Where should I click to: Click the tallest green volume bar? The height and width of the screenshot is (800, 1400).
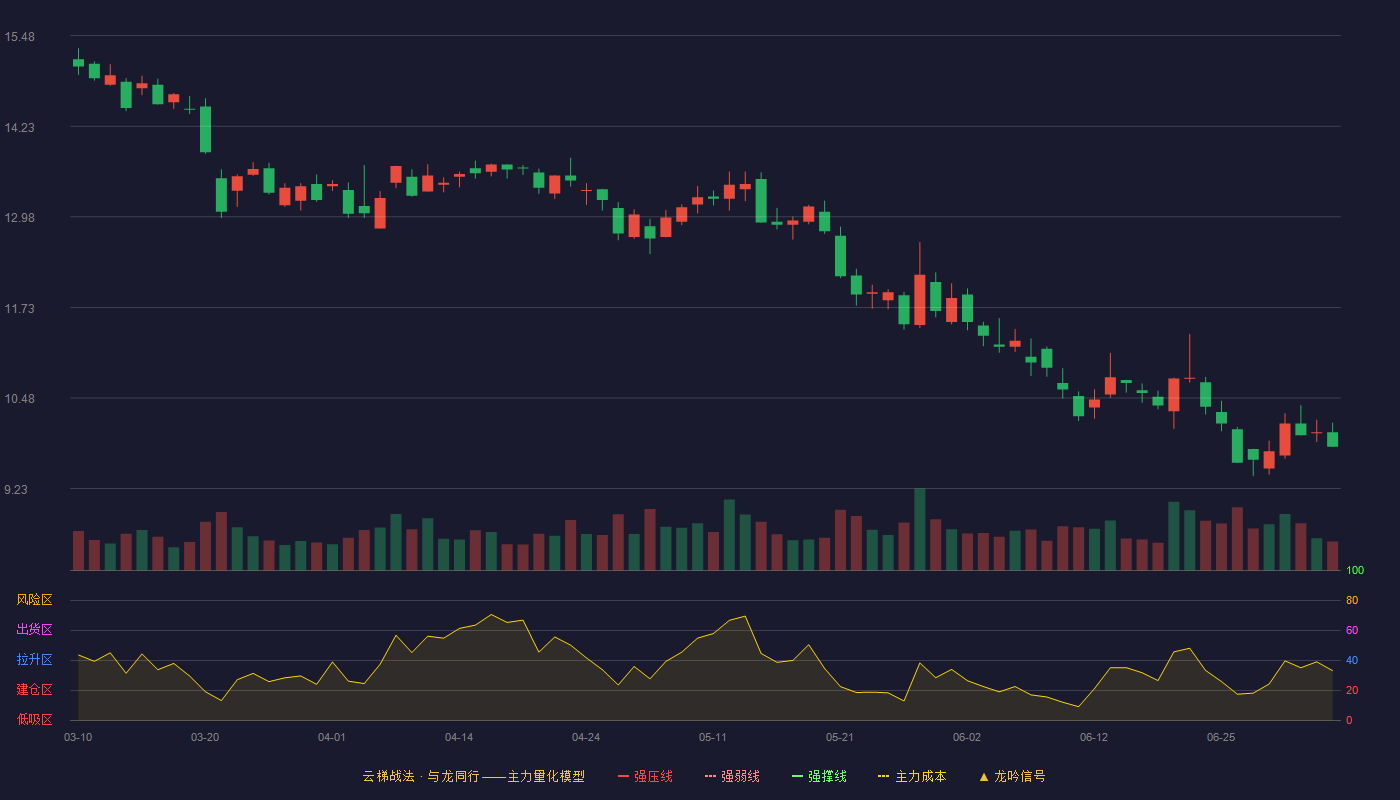(920, 529)
